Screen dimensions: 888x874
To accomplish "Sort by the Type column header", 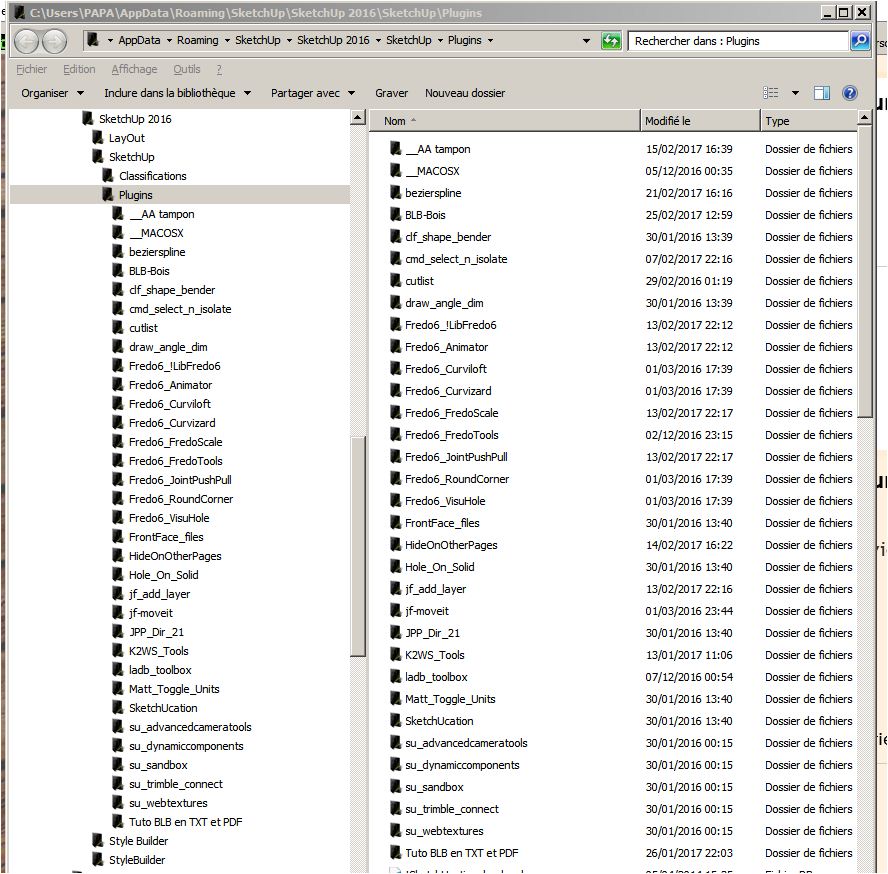I will point(809,121).
